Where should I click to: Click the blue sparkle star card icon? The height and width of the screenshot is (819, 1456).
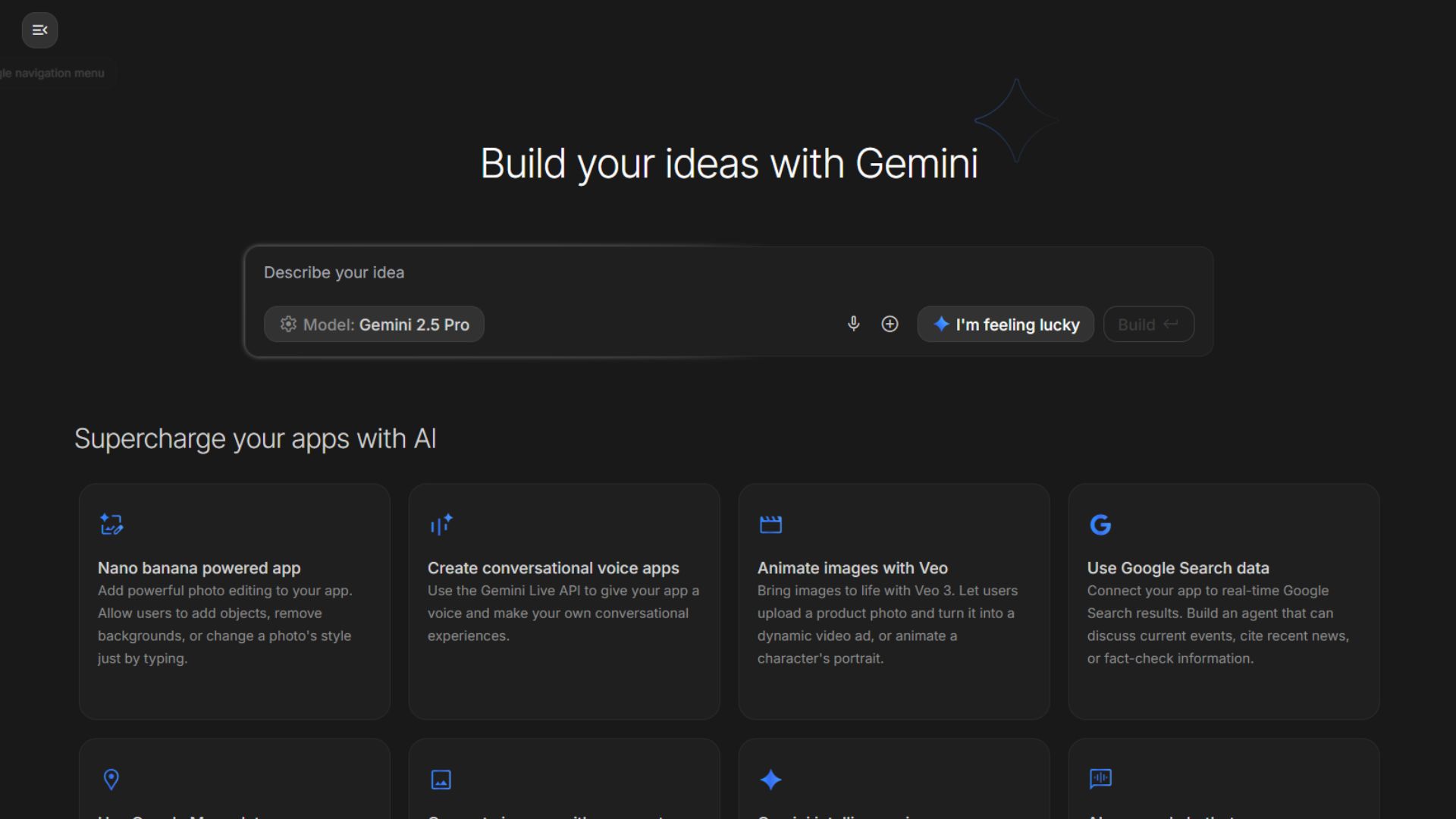pos(770,779)
